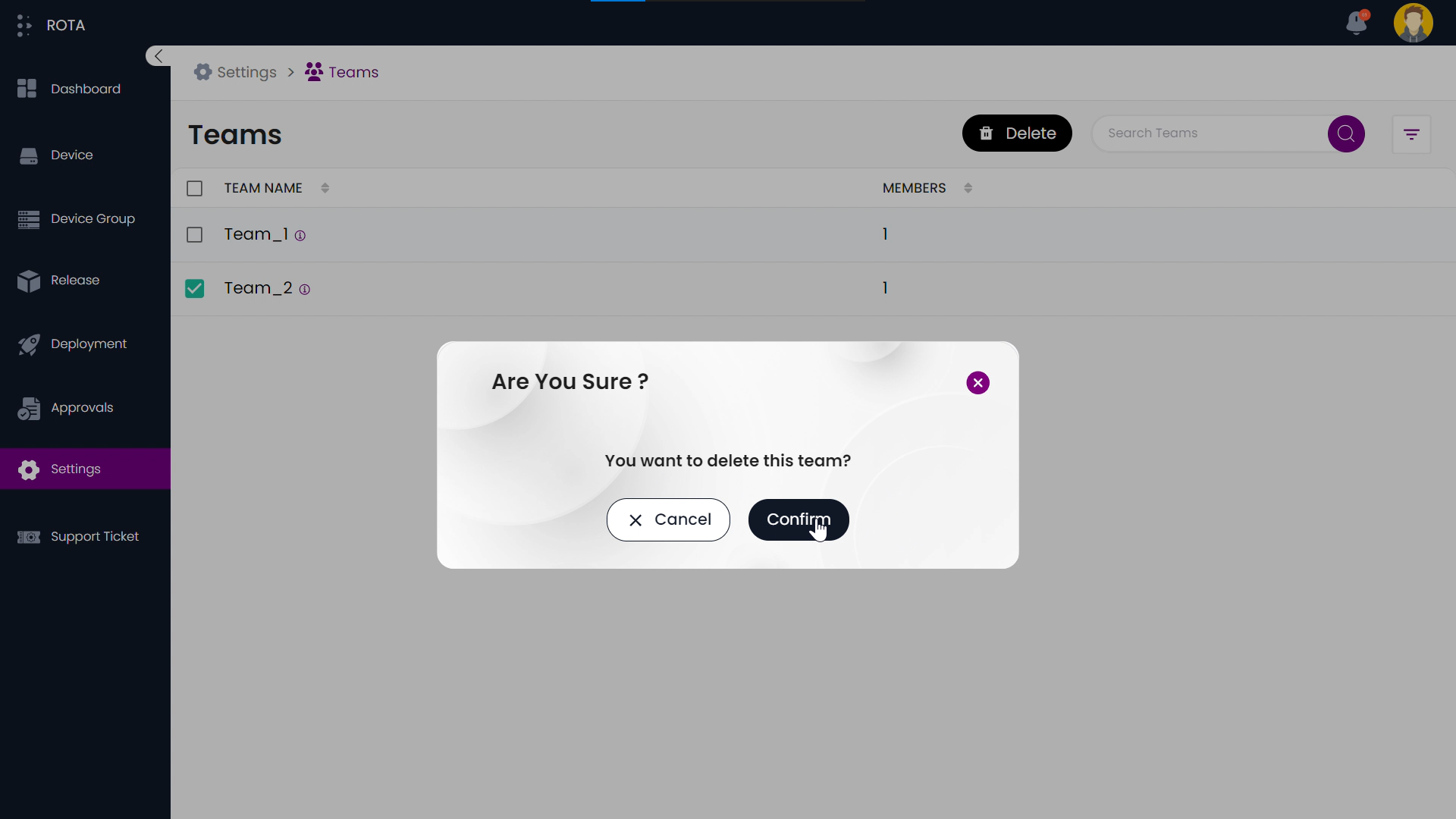Click the Support Ticket sidebar icon

29,537
